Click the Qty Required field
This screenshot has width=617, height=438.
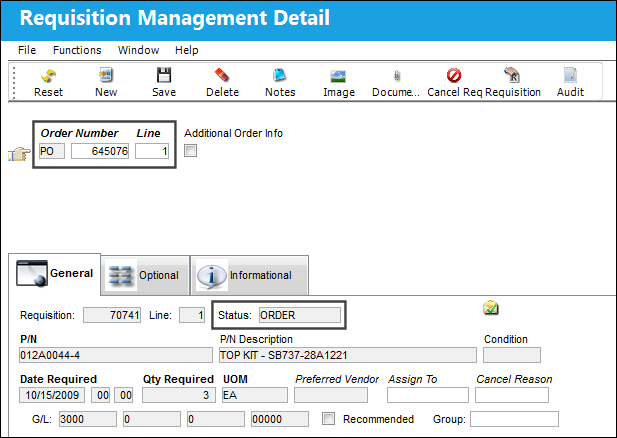click(179, 395)
